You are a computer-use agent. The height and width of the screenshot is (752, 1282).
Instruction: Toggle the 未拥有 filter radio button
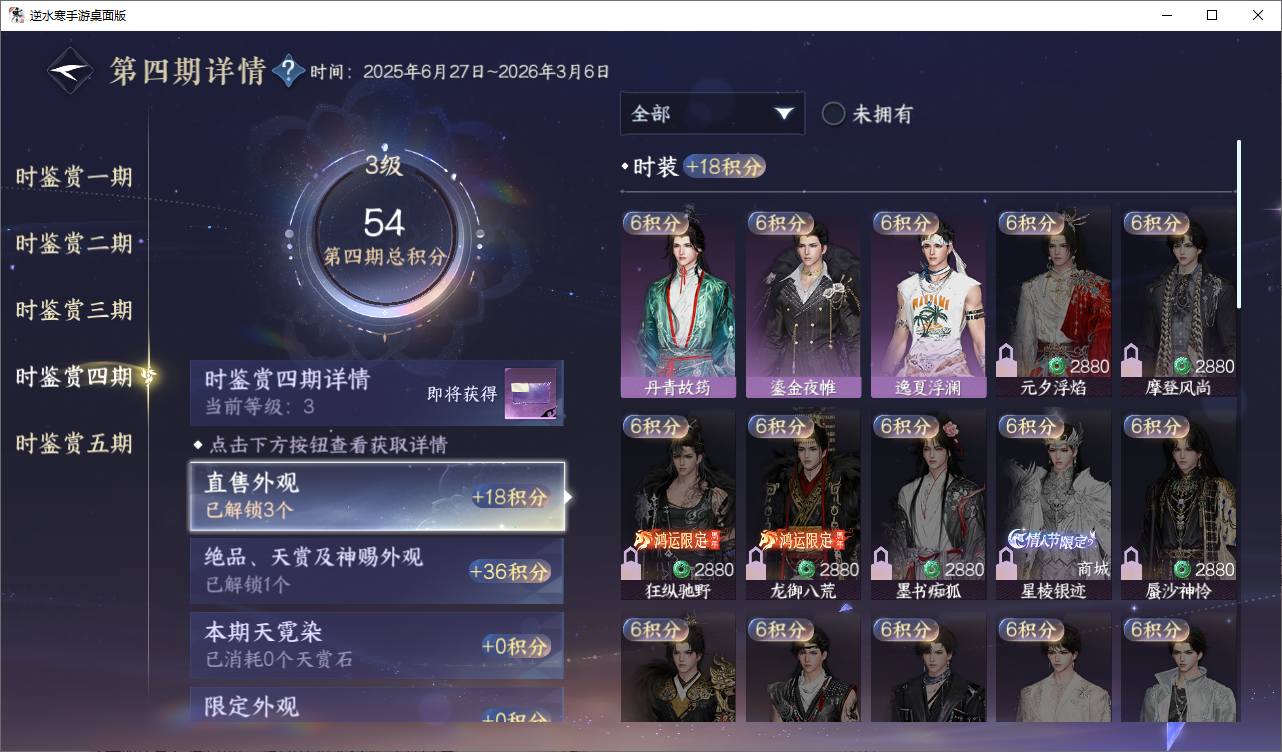pos(833,114)
